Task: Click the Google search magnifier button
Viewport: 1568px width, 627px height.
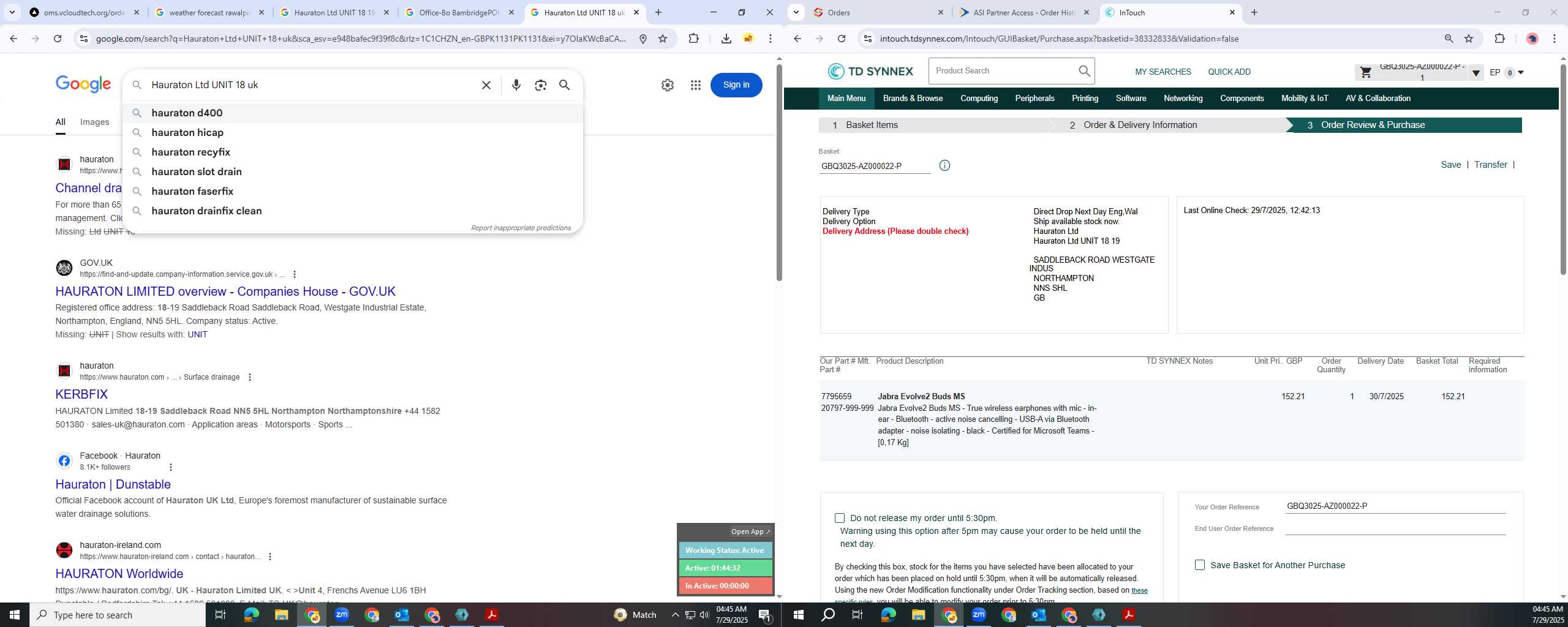Action: 565,85
